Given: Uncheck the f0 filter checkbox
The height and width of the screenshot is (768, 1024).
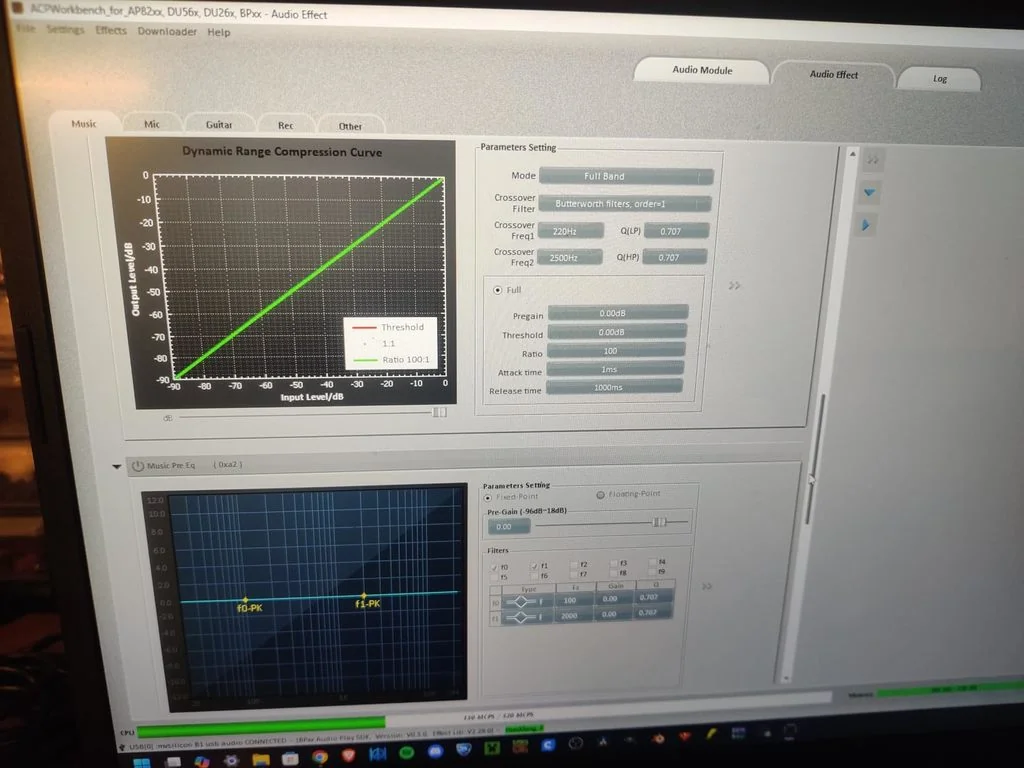Looking at the screenshot, I should coord(494,567).
